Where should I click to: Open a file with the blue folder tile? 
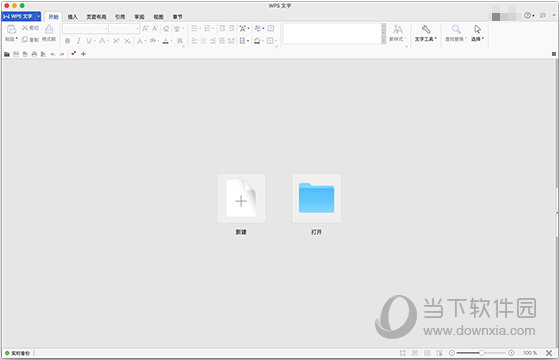tap(316, 198)
